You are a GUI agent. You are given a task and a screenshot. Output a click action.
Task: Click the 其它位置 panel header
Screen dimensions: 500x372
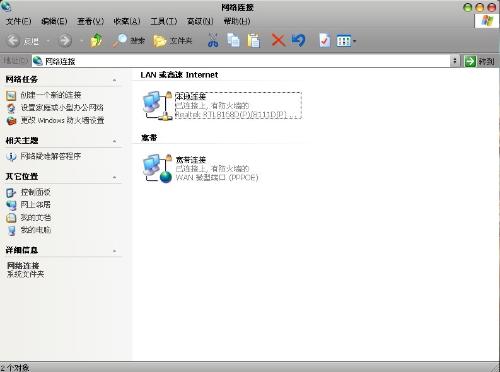22,177
